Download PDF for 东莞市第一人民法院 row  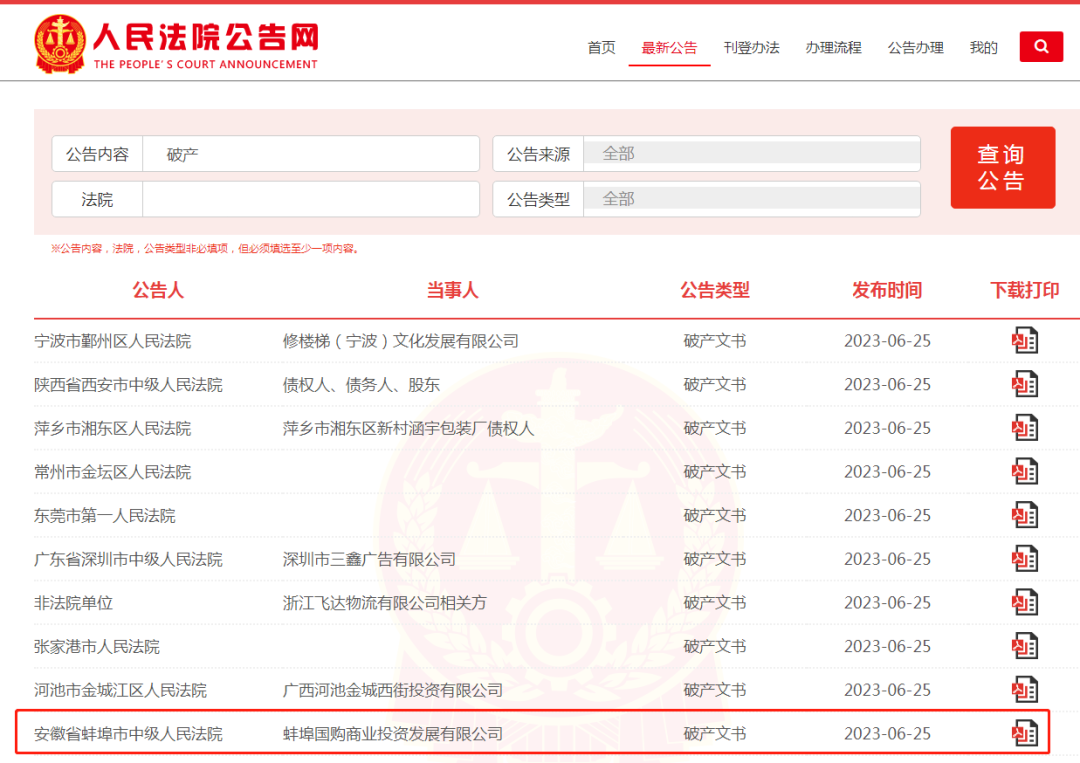point(1024,515)
